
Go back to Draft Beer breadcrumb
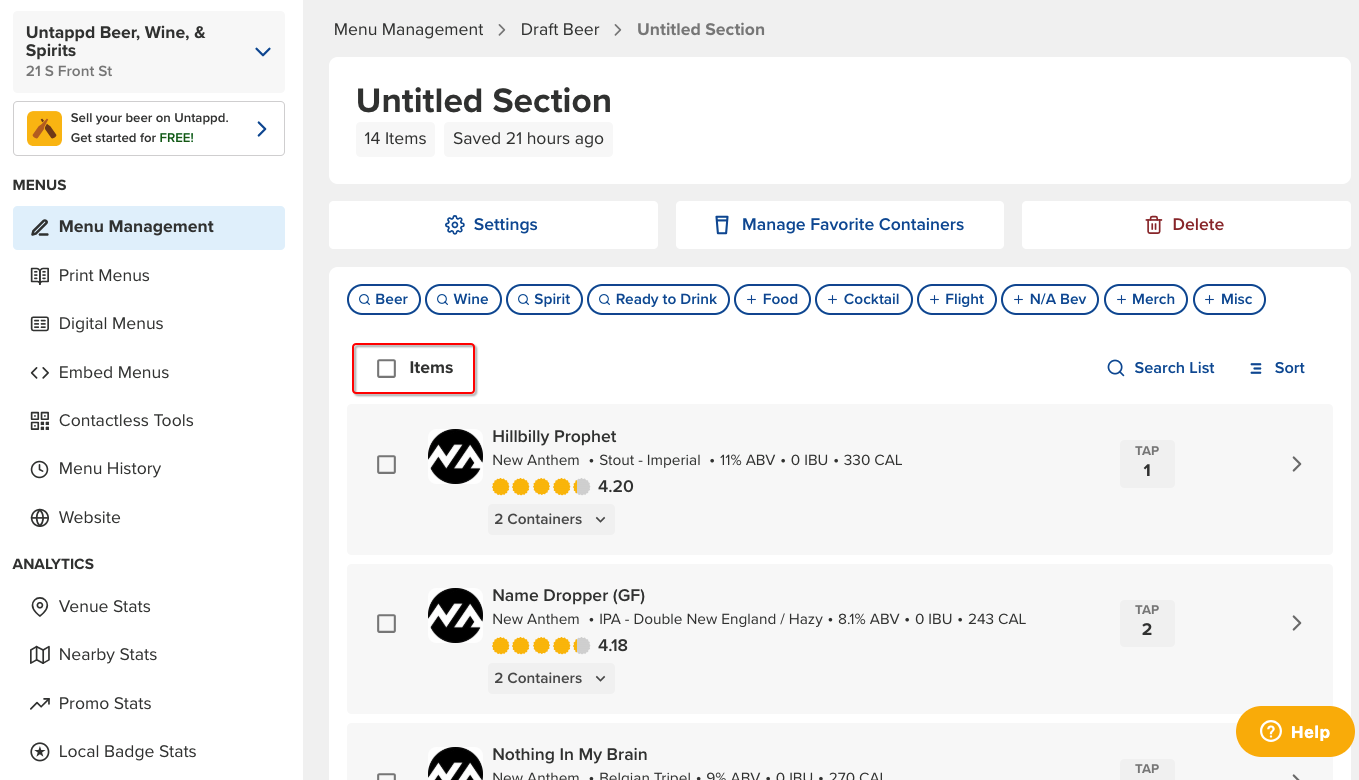click(560, 30)
